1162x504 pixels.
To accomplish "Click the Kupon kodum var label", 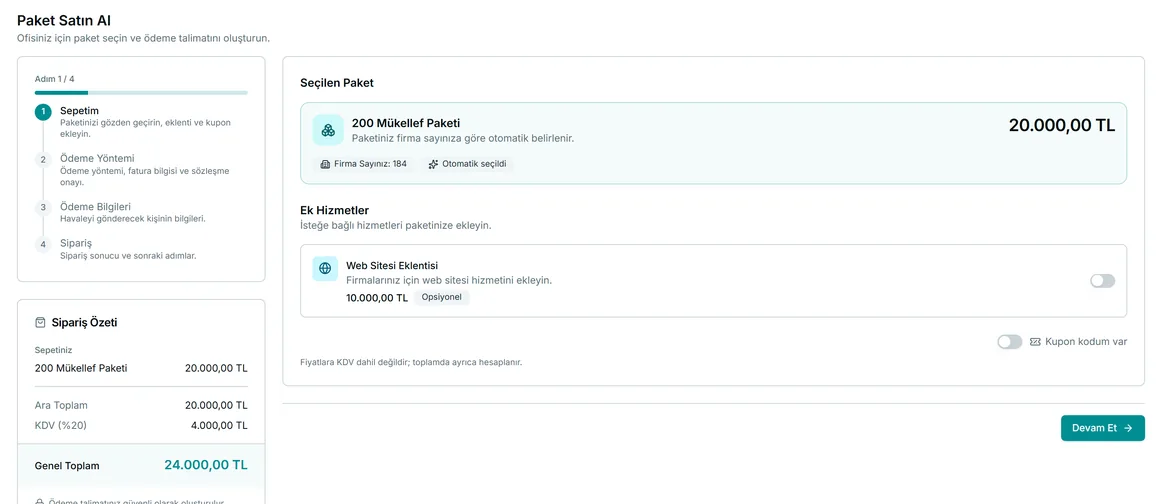I will pyautogui.click(x=1086, y=342).
